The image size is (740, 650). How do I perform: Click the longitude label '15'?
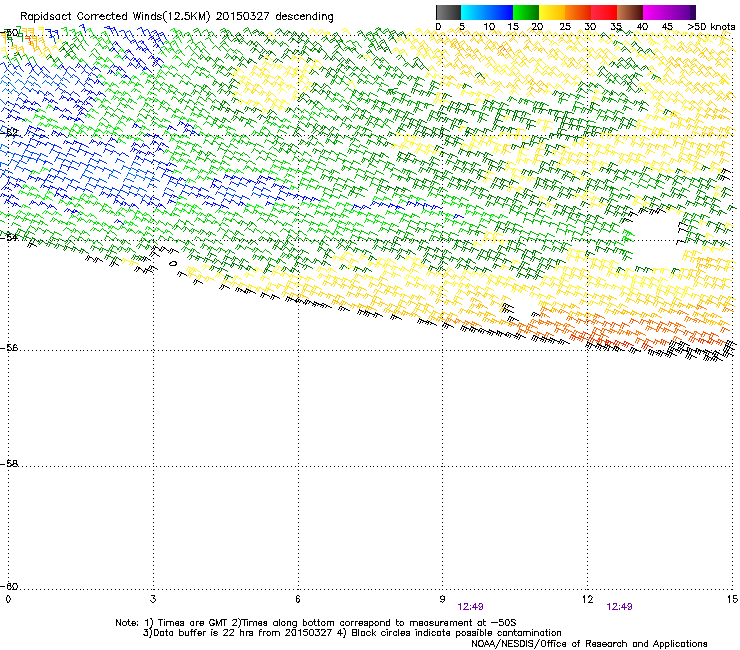coord(732,599)
